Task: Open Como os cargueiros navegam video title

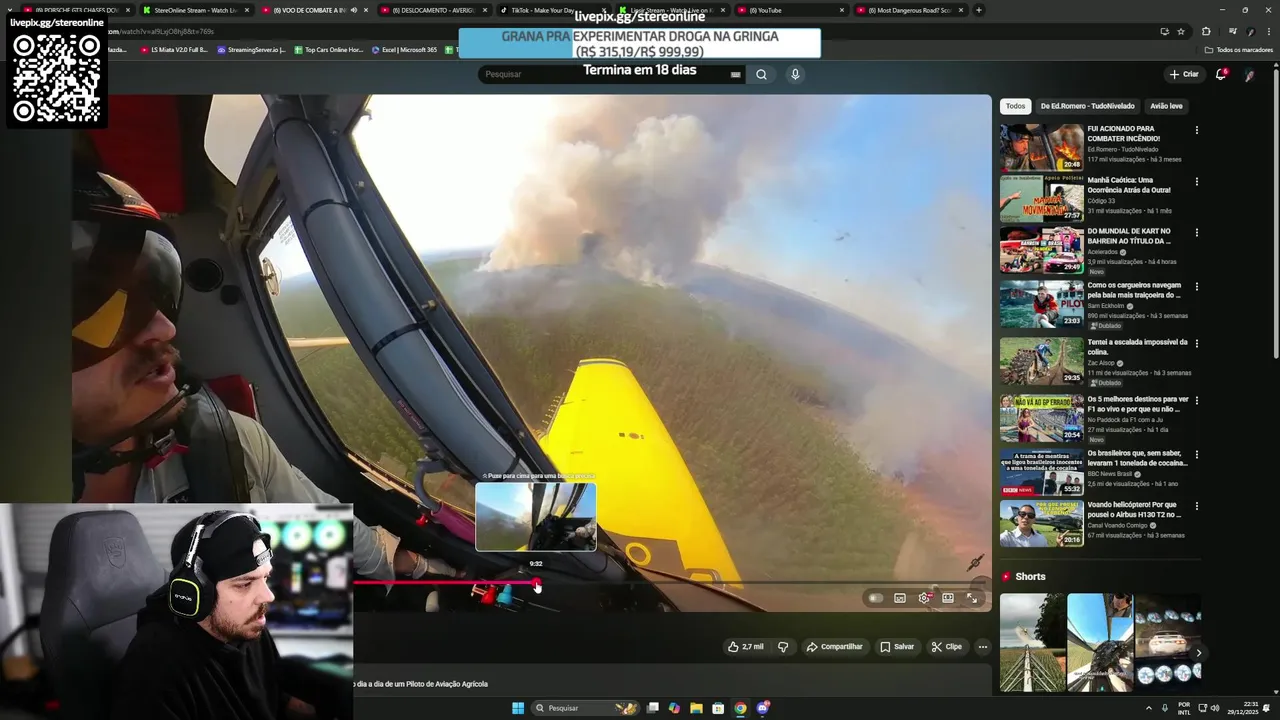Action: 1134,290
